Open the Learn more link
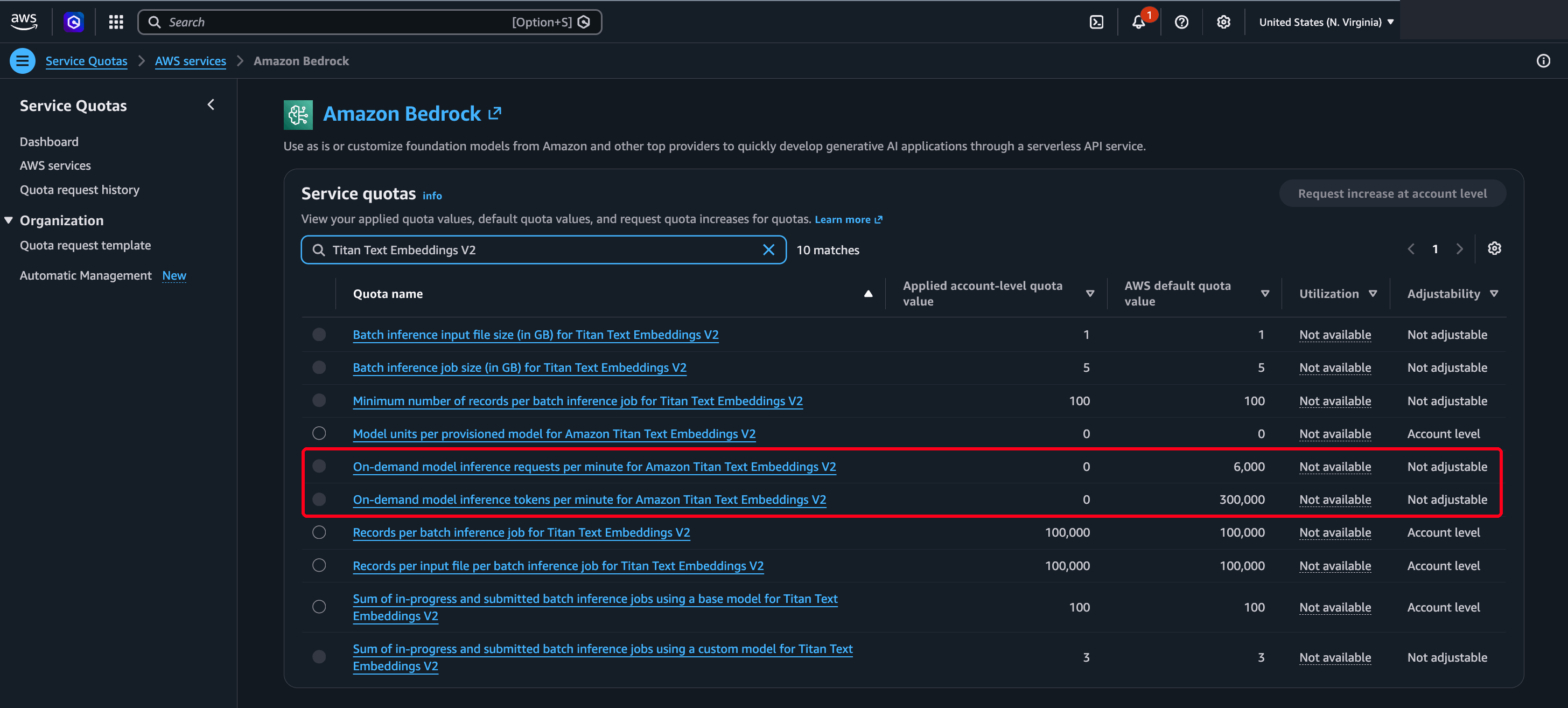 pos(848,219)
